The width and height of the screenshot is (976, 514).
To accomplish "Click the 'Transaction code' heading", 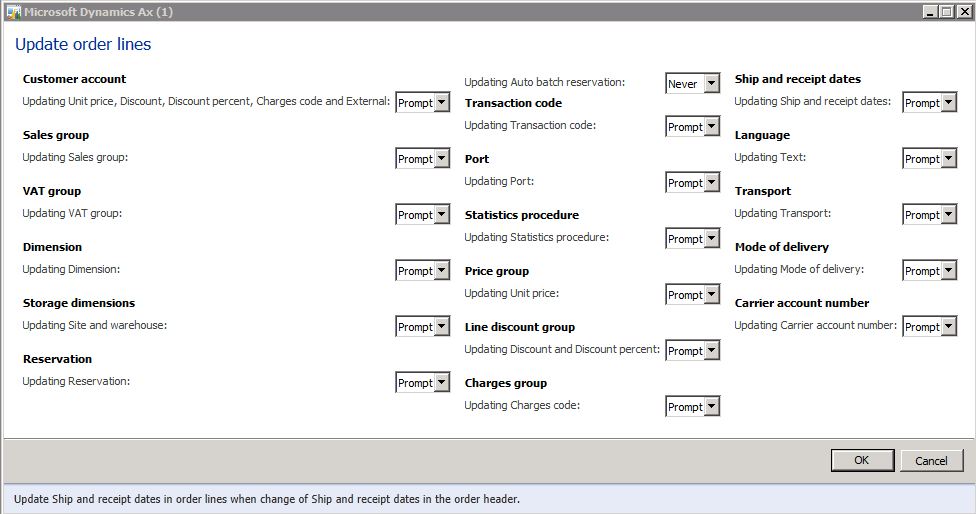I will pyautogui.click(x=514, y=103).
